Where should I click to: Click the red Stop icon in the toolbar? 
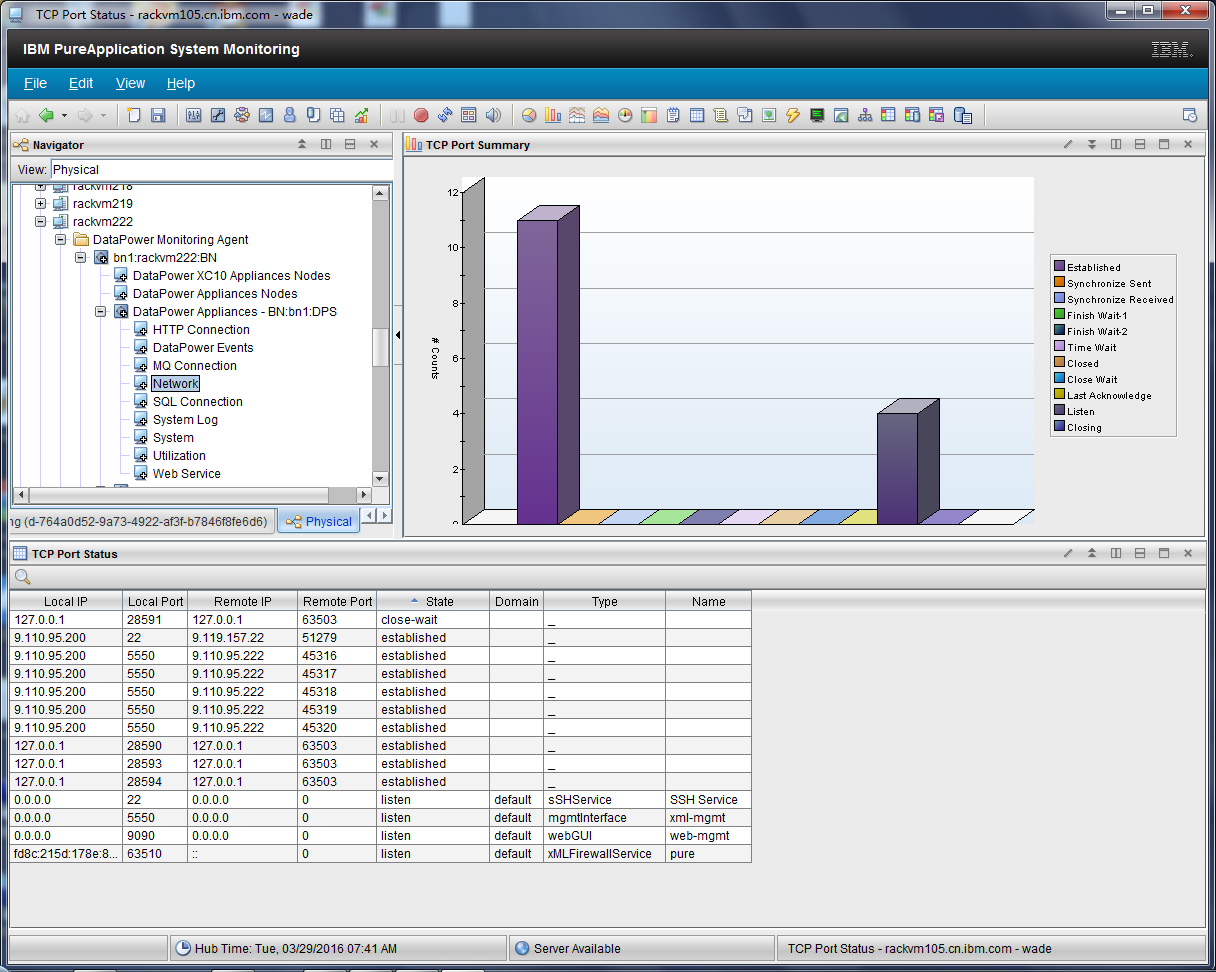pos(421,115)
